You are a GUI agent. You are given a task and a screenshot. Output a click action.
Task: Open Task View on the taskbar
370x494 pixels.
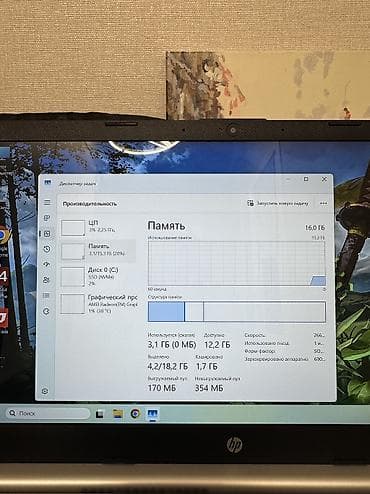pos(100,414)
